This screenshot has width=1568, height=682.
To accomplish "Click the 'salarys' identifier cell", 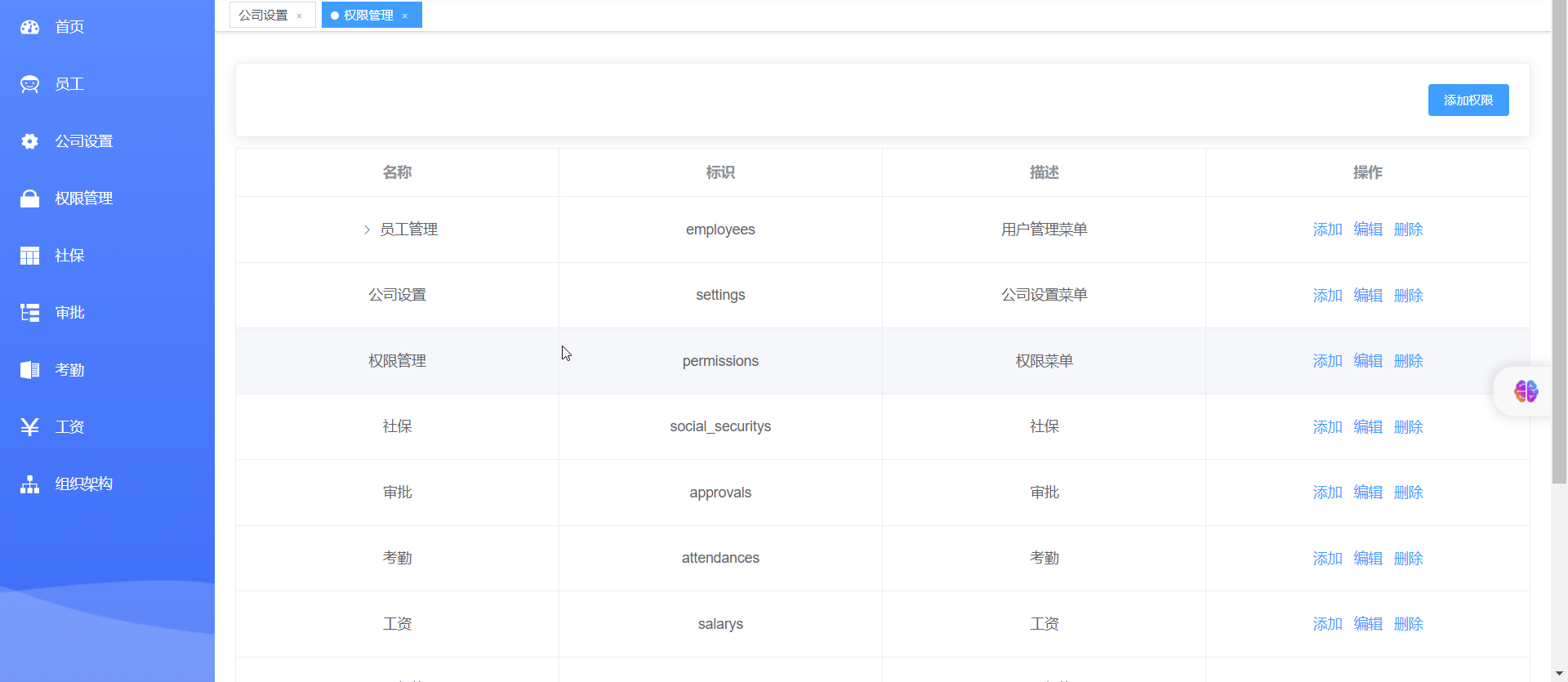I will tap(720, 624).
